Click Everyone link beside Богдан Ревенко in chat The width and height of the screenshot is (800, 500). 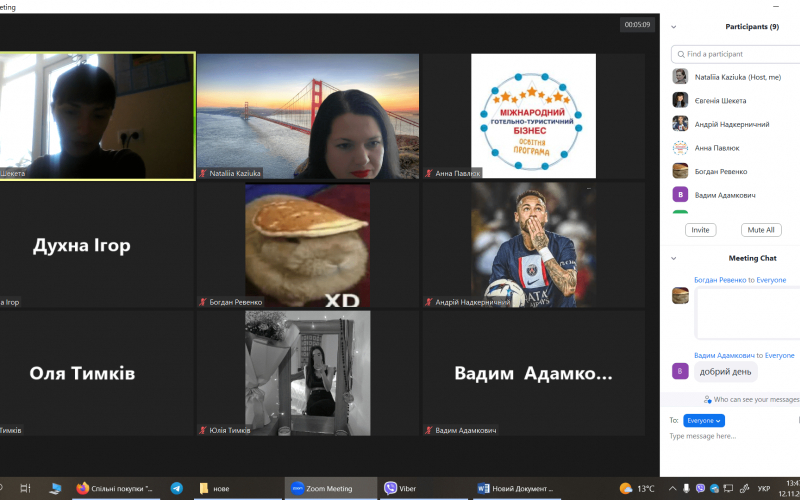click(771, 280)
